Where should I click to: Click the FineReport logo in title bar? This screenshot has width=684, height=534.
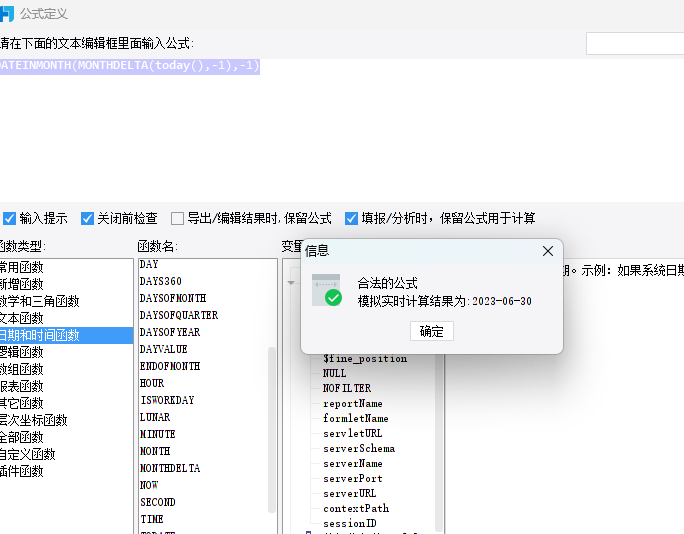[7, 14]
